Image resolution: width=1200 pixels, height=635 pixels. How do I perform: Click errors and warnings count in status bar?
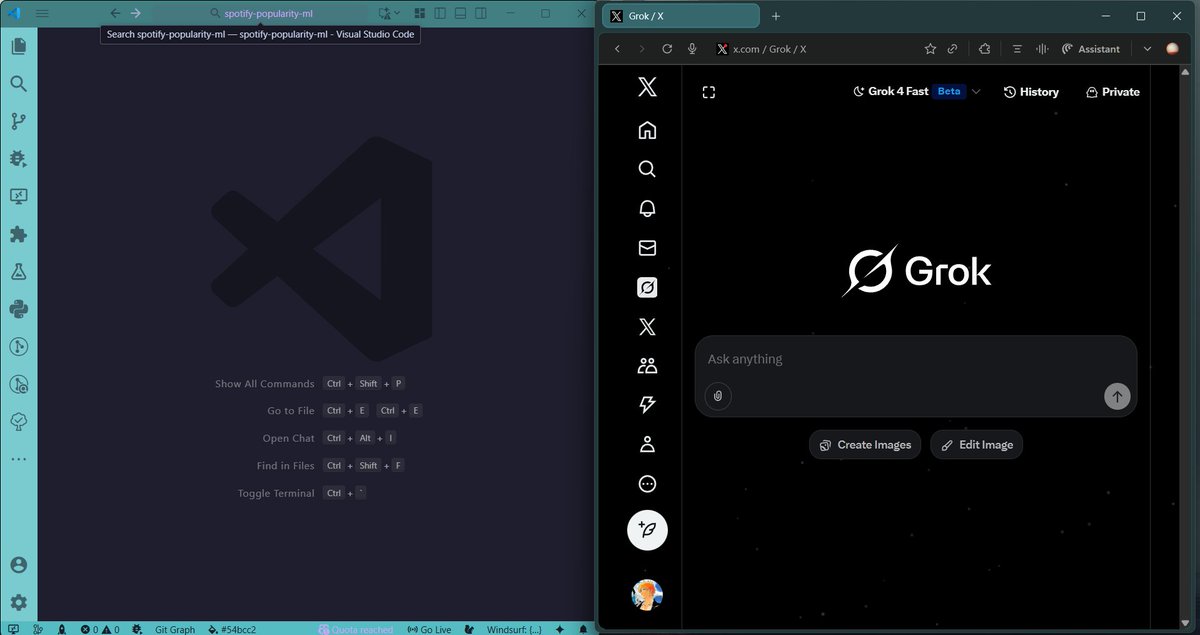[100, 629]
